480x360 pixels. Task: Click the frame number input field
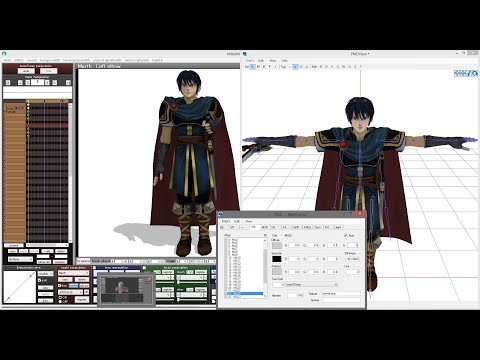click(38, 82)
